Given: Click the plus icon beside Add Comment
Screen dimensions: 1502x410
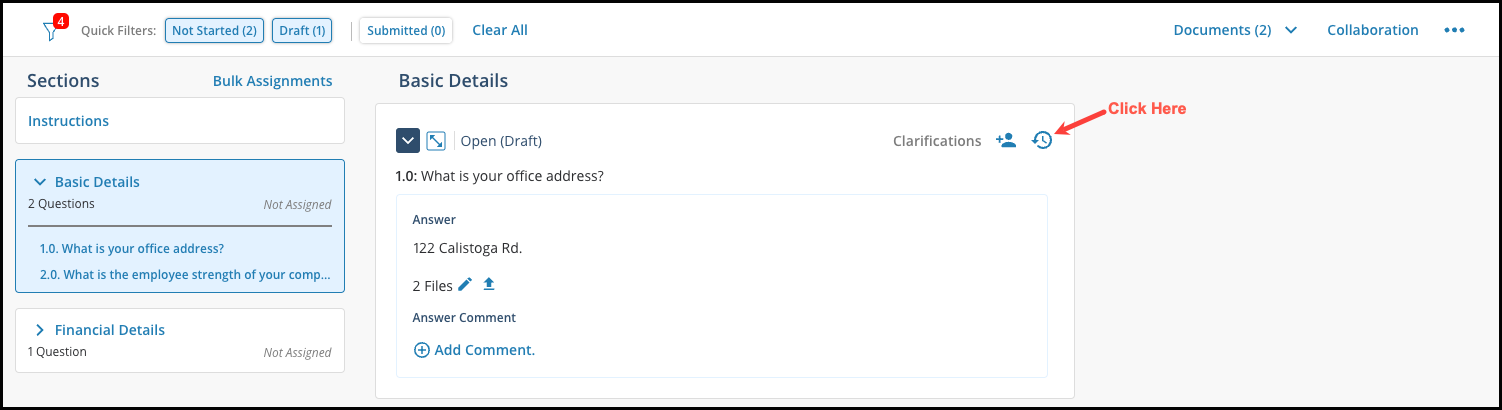Looking at the screenshot, I should [x=421, y=350].
